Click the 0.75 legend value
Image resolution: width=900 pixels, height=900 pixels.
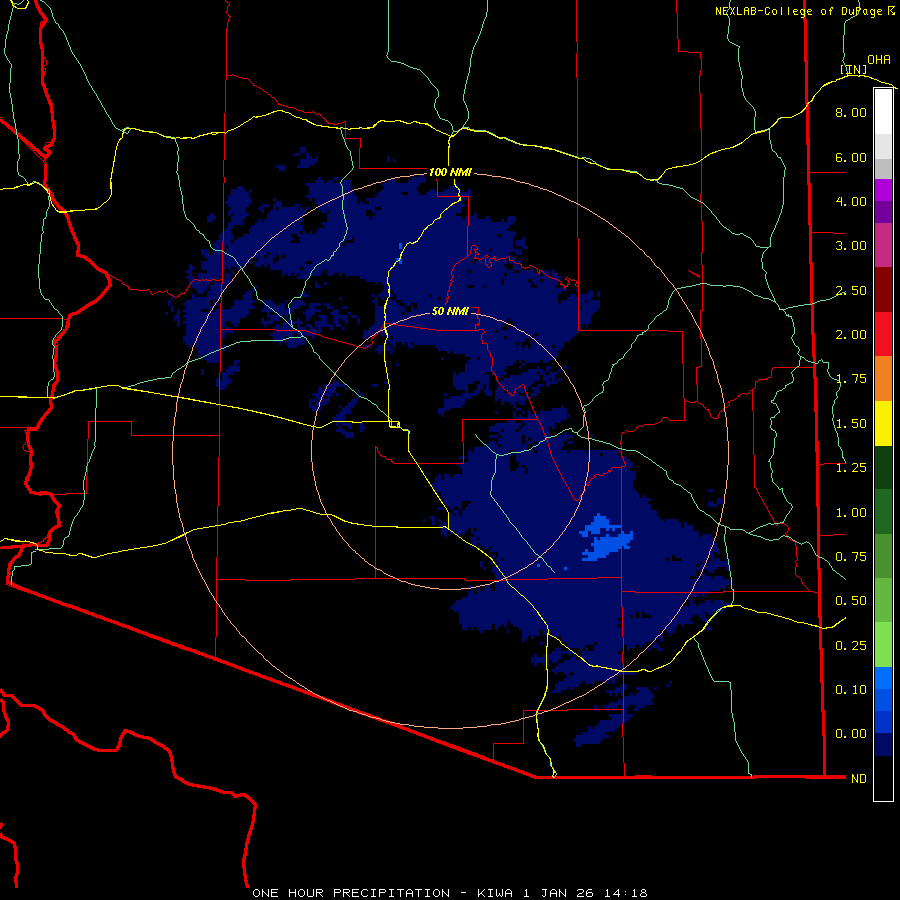851,557
